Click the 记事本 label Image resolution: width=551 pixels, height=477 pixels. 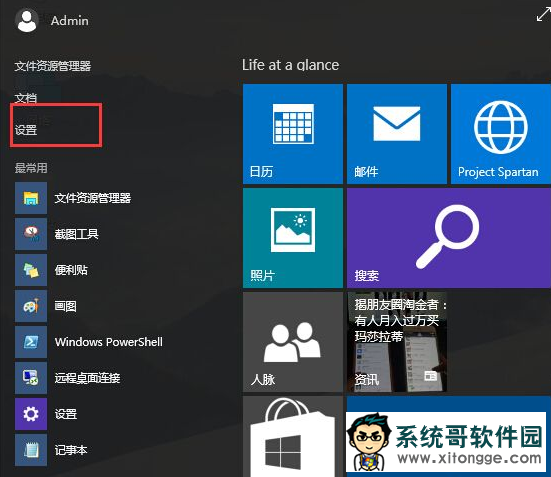[71, 450]
